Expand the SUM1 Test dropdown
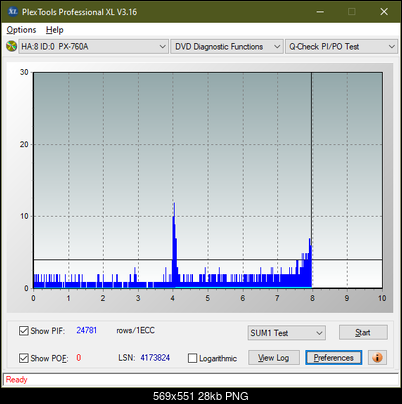The width and height of the screenshot is (402, 404). point(287,333)
